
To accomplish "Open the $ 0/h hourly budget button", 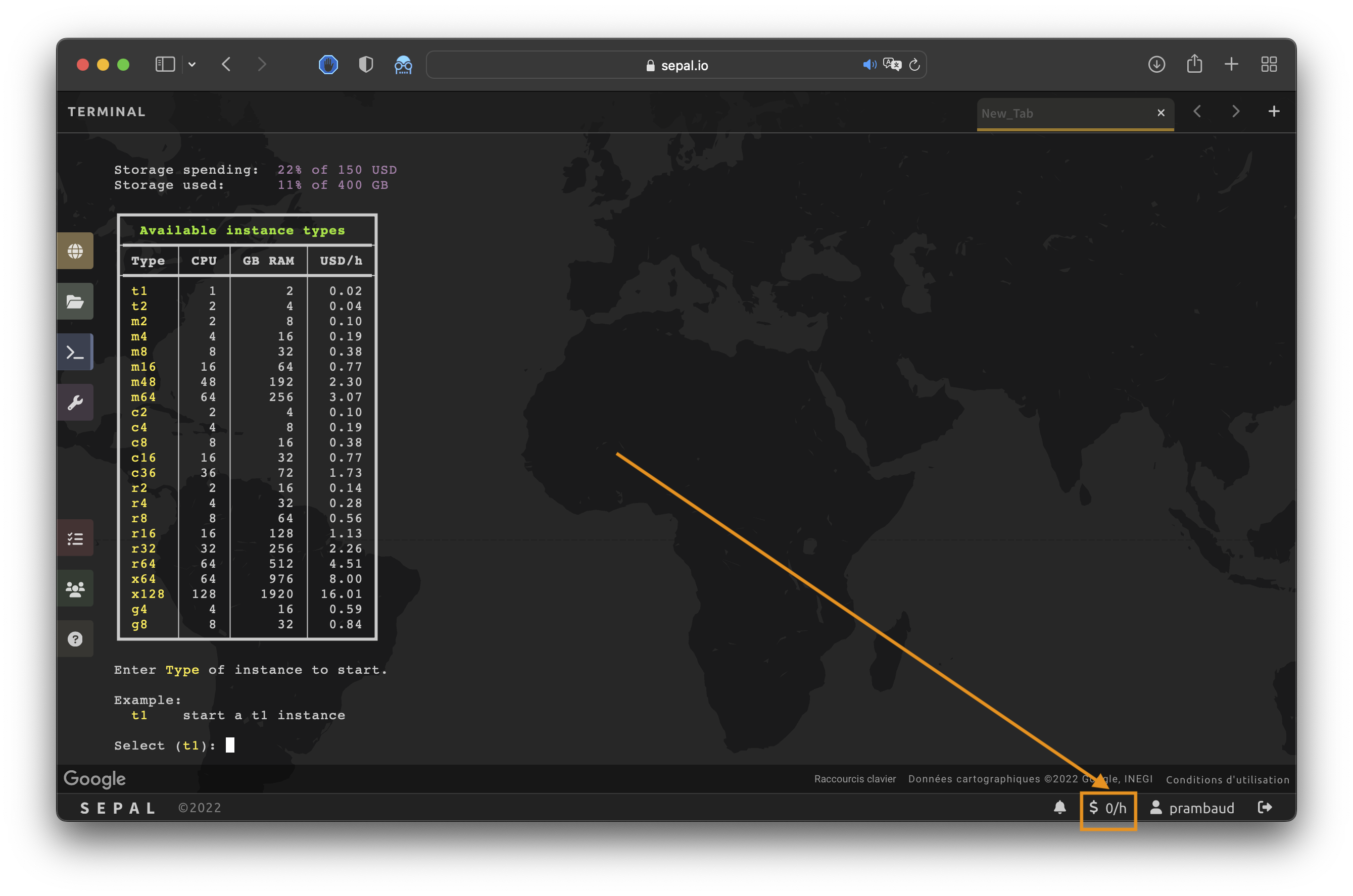I will click(x=1108, y=808).
